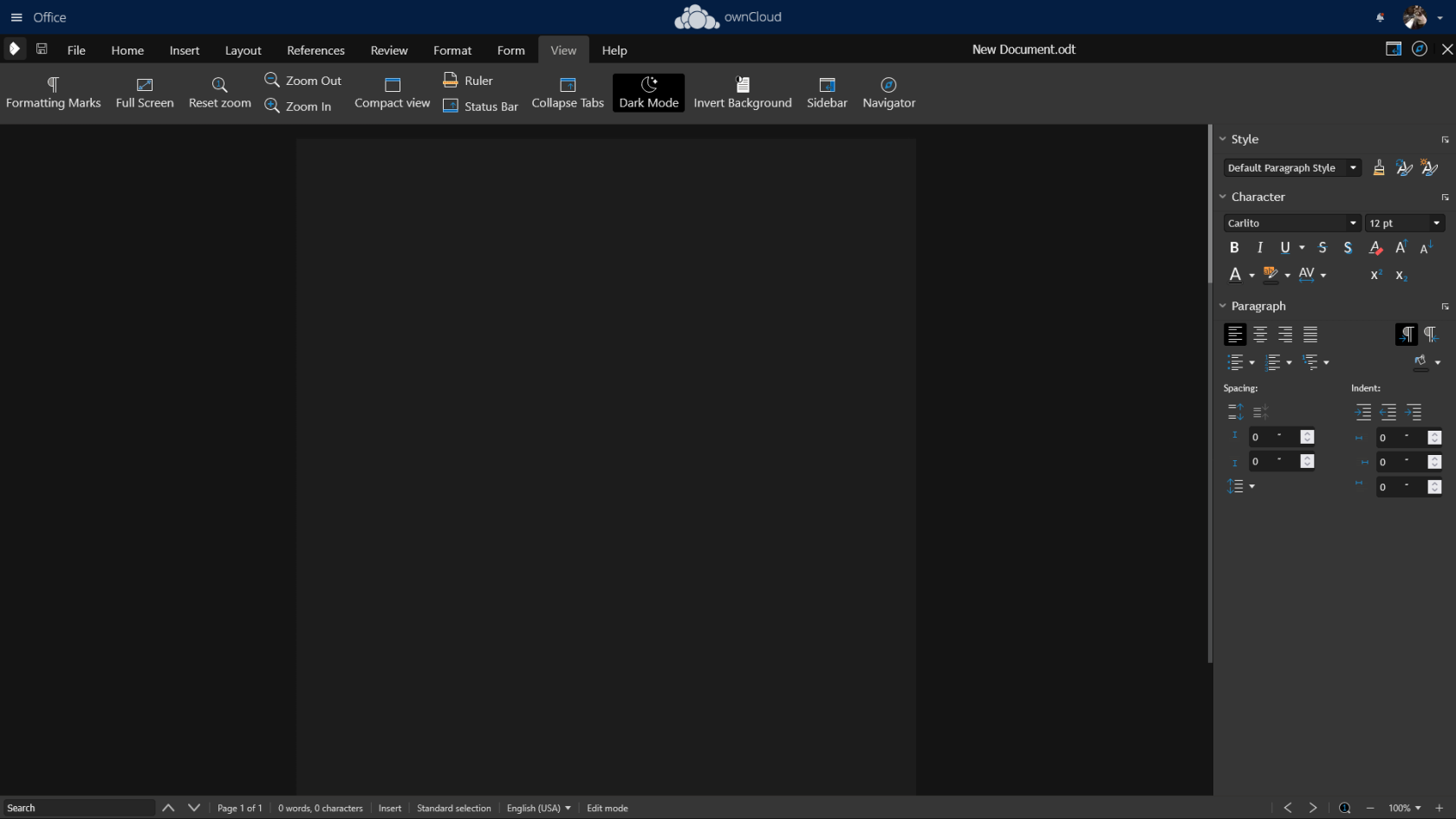Click the Collapse Tabs button
Screen dimensions: 1456x819
pos(568,93)
